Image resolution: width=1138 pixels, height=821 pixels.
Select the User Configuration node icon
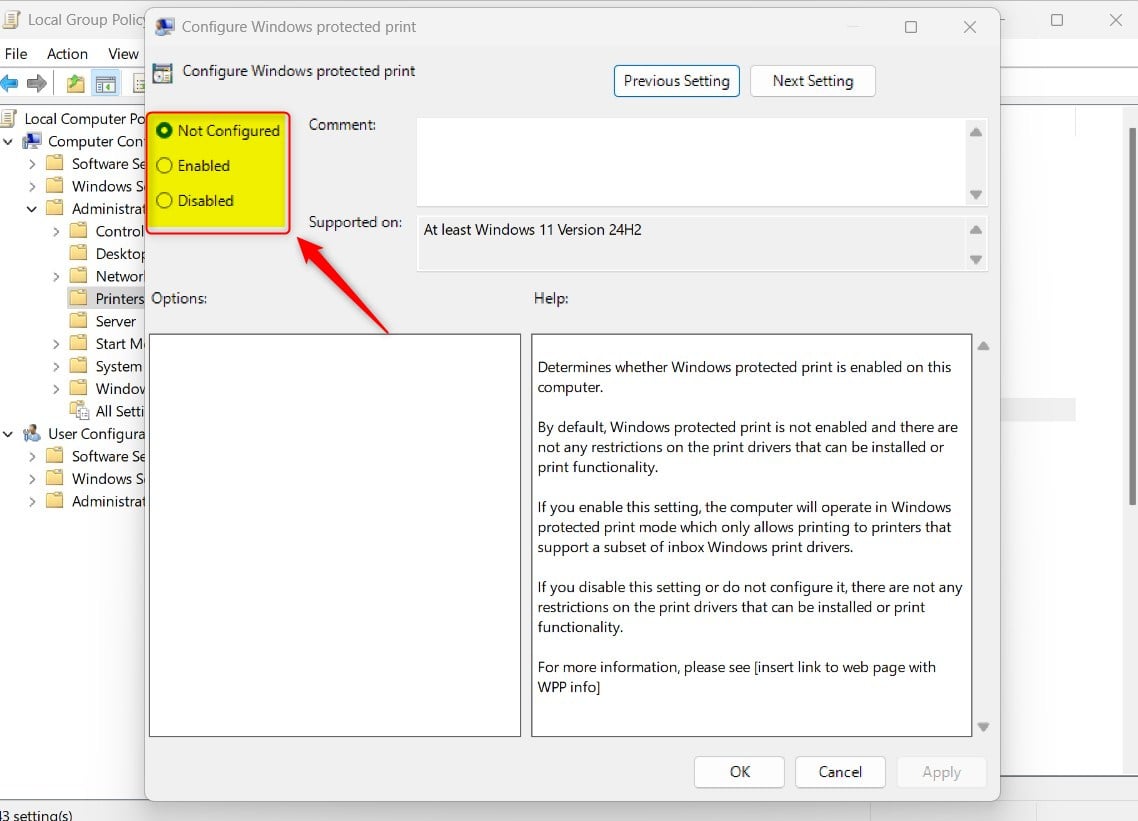[x=33, y=434]
